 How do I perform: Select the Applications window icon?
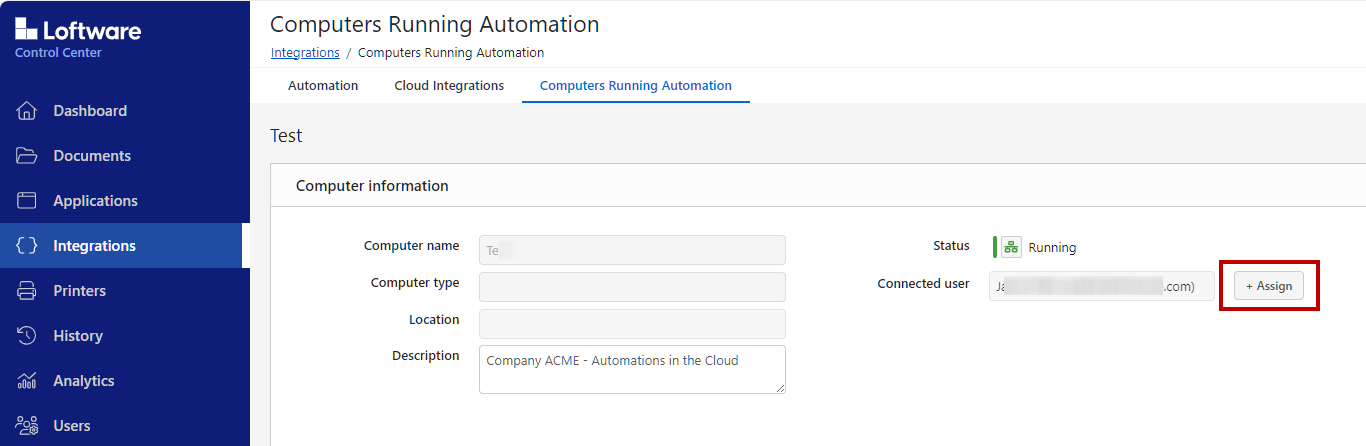click(27, 201)
